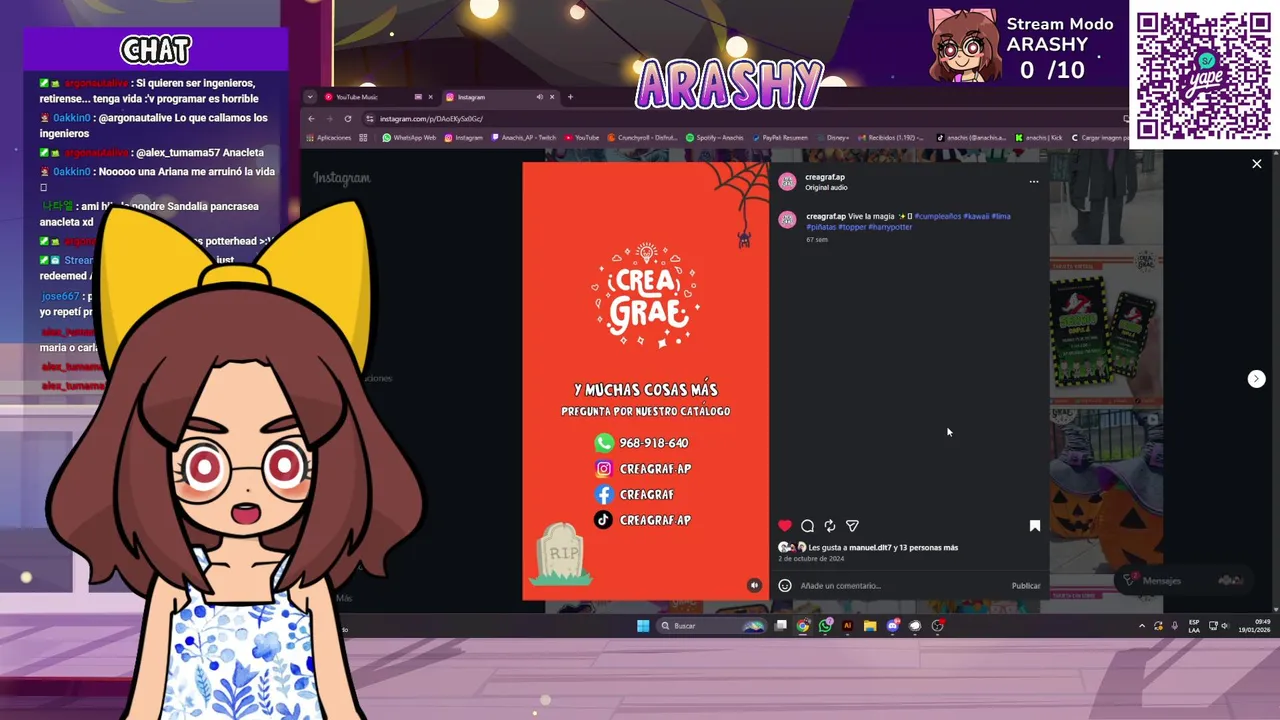Open WhatsApp from the taskbar

click(825, 626)
